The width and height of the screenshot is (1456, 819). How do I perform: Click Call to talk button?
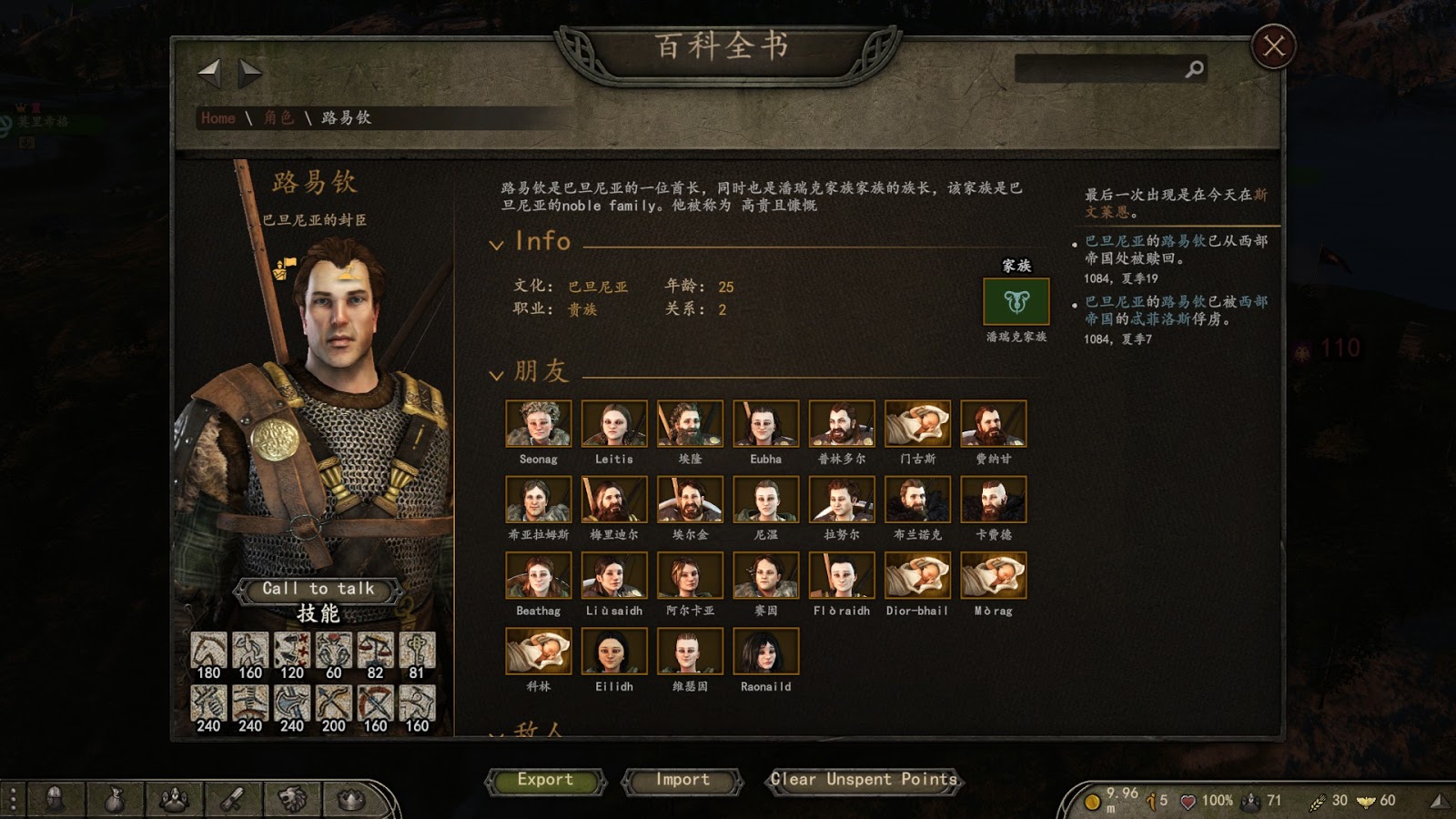coord(318,589)
